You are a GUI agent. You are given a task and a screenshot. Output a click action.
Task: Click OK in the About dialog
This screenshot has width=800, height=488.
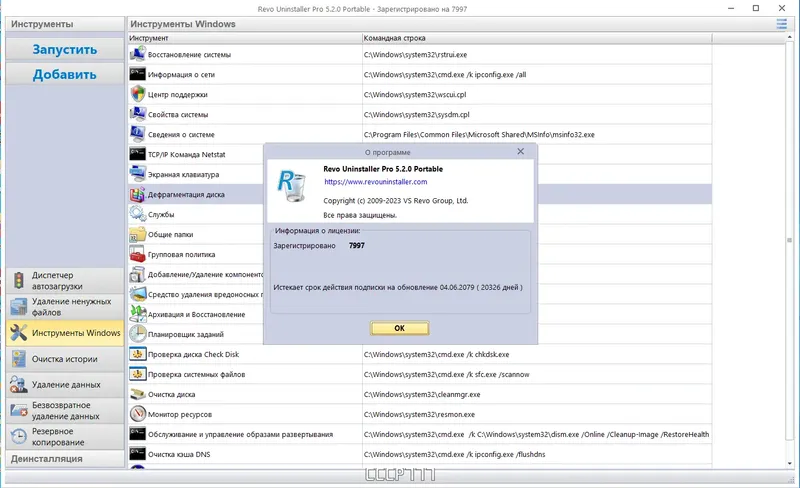pyautogui.click(x=399, y=328)
